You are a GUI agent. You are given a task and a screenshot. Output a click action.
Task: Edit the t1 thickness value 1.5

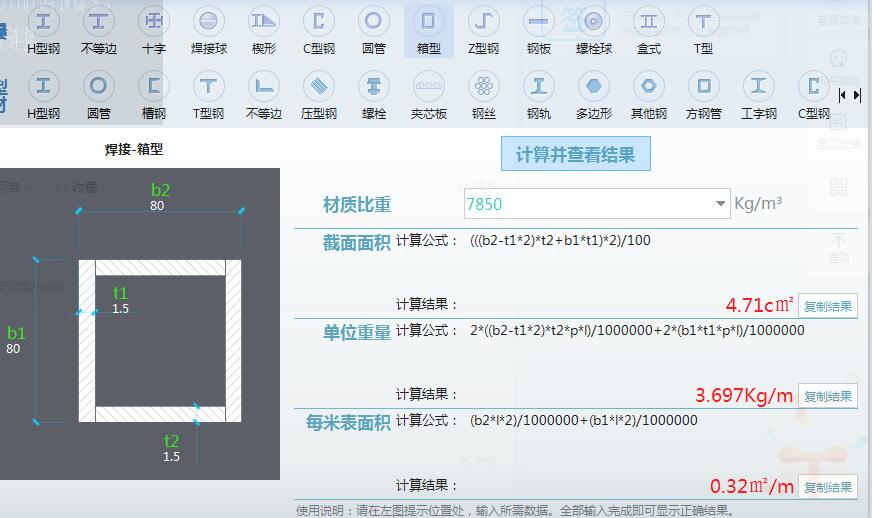tap(120, 309)
